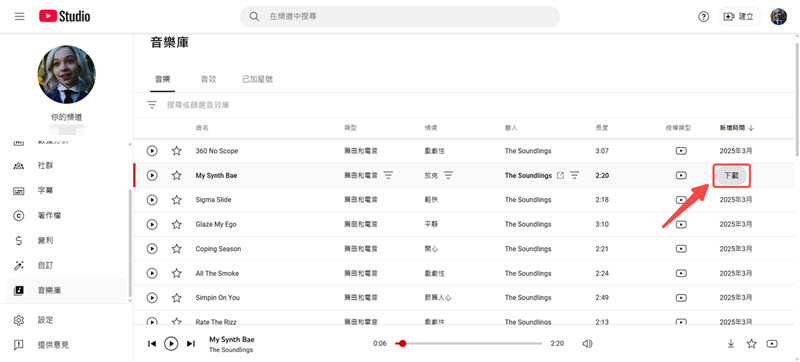Click the 下載 button for My Synth Bae
The image size is (800, 362).
pyautogui.click(x=731, y=175)
